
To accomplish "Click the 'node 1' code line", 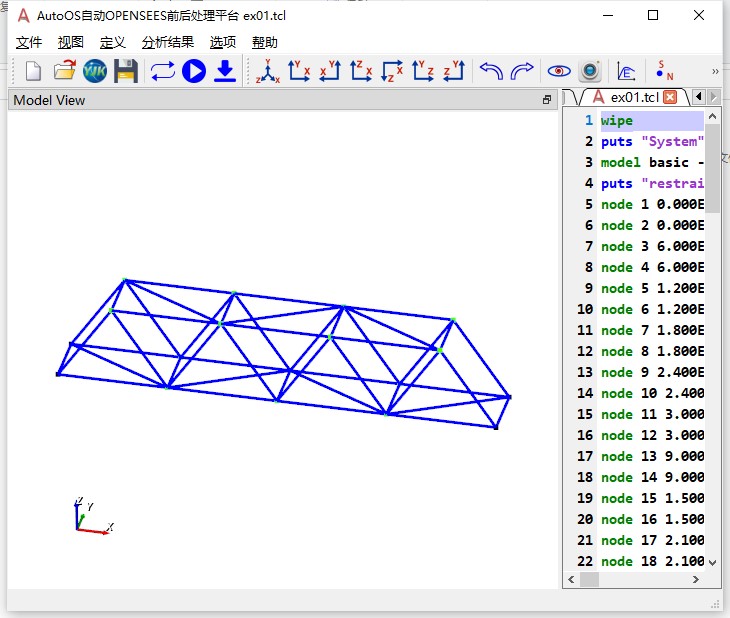I will [x=652, y=204].
